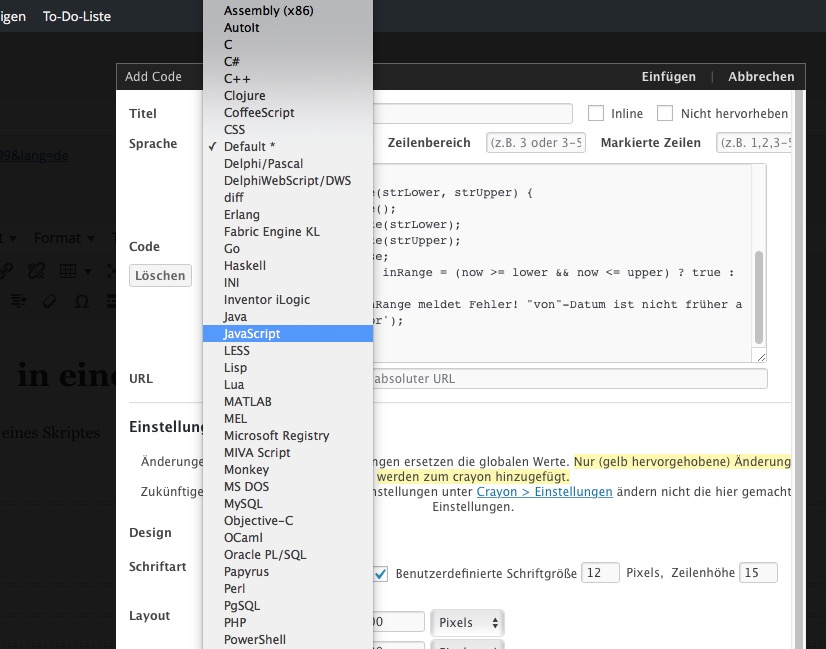This screenshot has height=649, width=826.
Task: Open the Format menu in editor
Action: 63,238
